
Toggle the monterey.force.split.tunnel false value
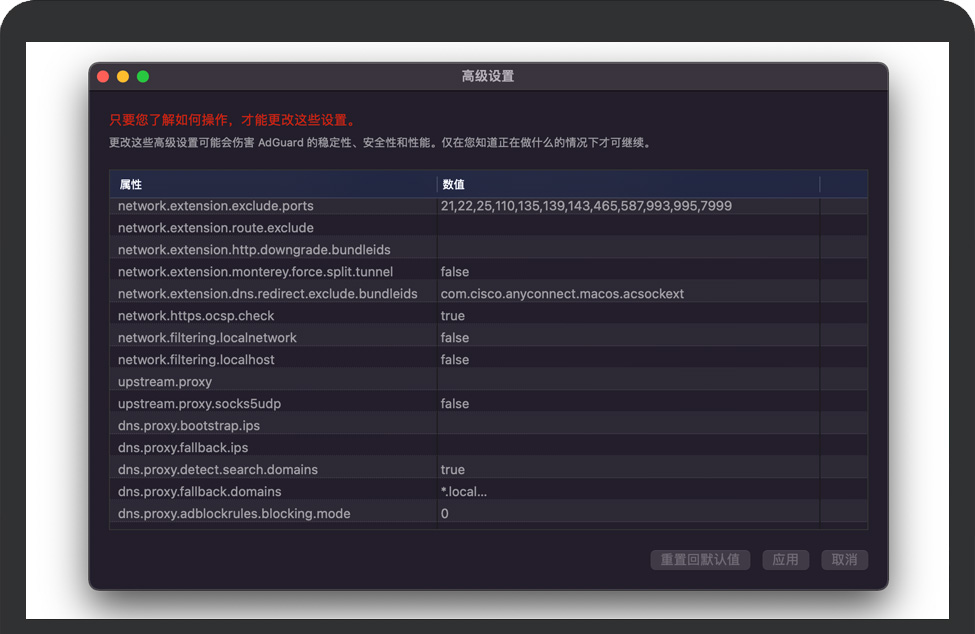point(455,272)
